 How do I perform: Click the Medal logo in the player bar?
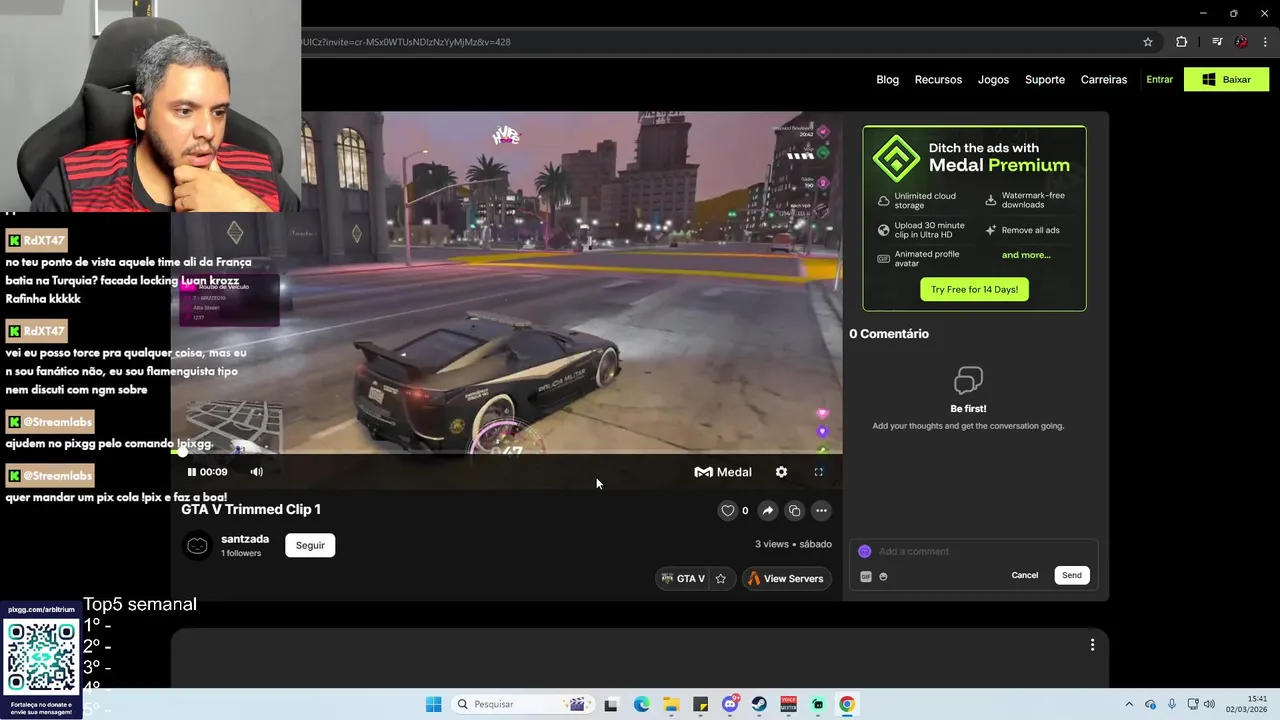click(723, 472)
